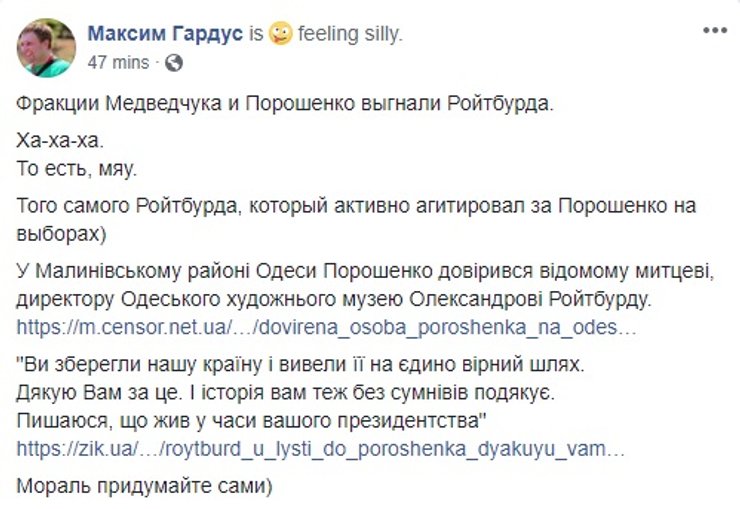
Task: Click the author name Максим Гардус
Action: [166, 34]
